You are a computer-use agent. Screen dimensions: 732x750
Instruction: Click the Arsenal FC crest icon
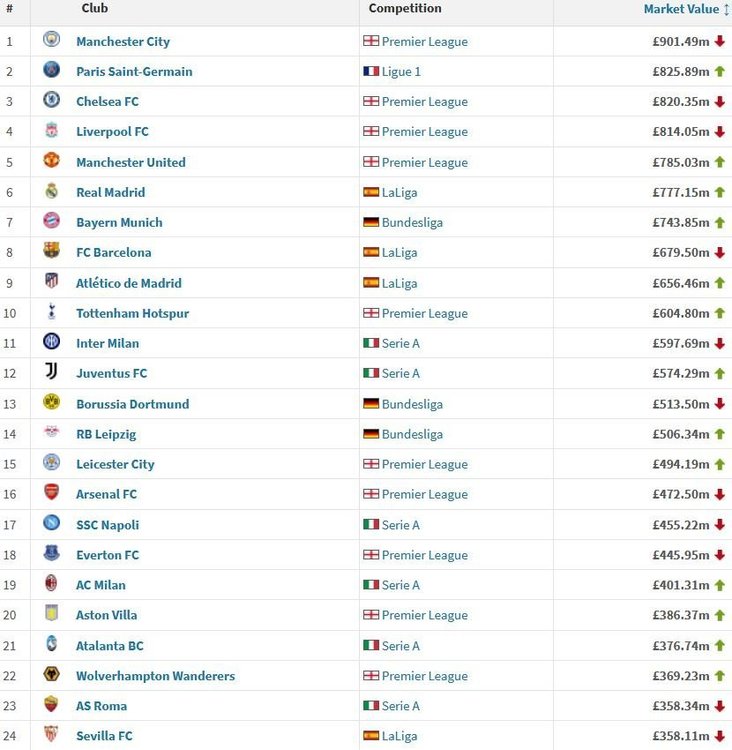coord(52,492)
